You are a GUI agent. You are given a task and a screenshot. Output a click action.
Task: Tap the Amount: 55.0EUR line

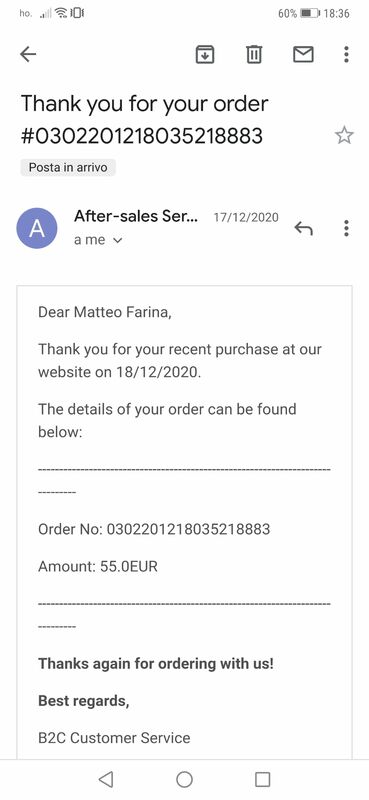(x=98, y=566)
